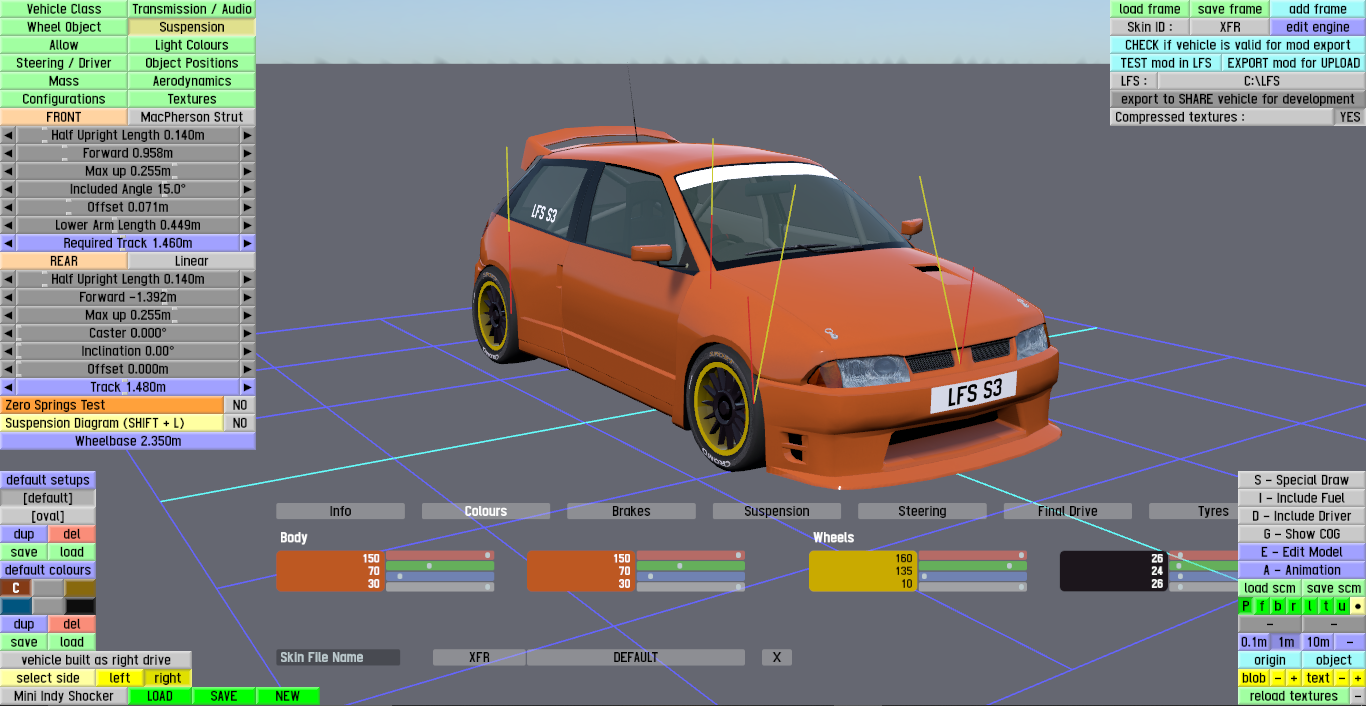The width and height of the screenshot is (1366, 706).
Task: Select the [oval] setup
Action: 48,516
